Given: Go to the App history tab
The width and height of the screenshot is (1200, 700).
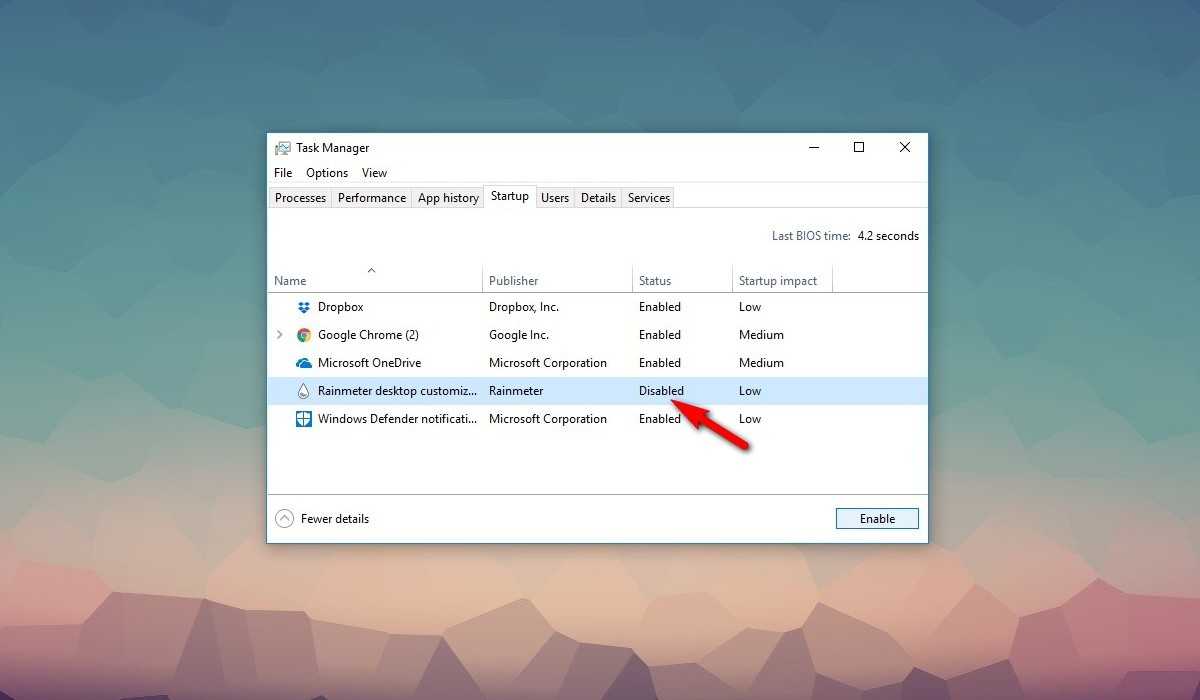Looking at the screenshot, I should point(448,198).
